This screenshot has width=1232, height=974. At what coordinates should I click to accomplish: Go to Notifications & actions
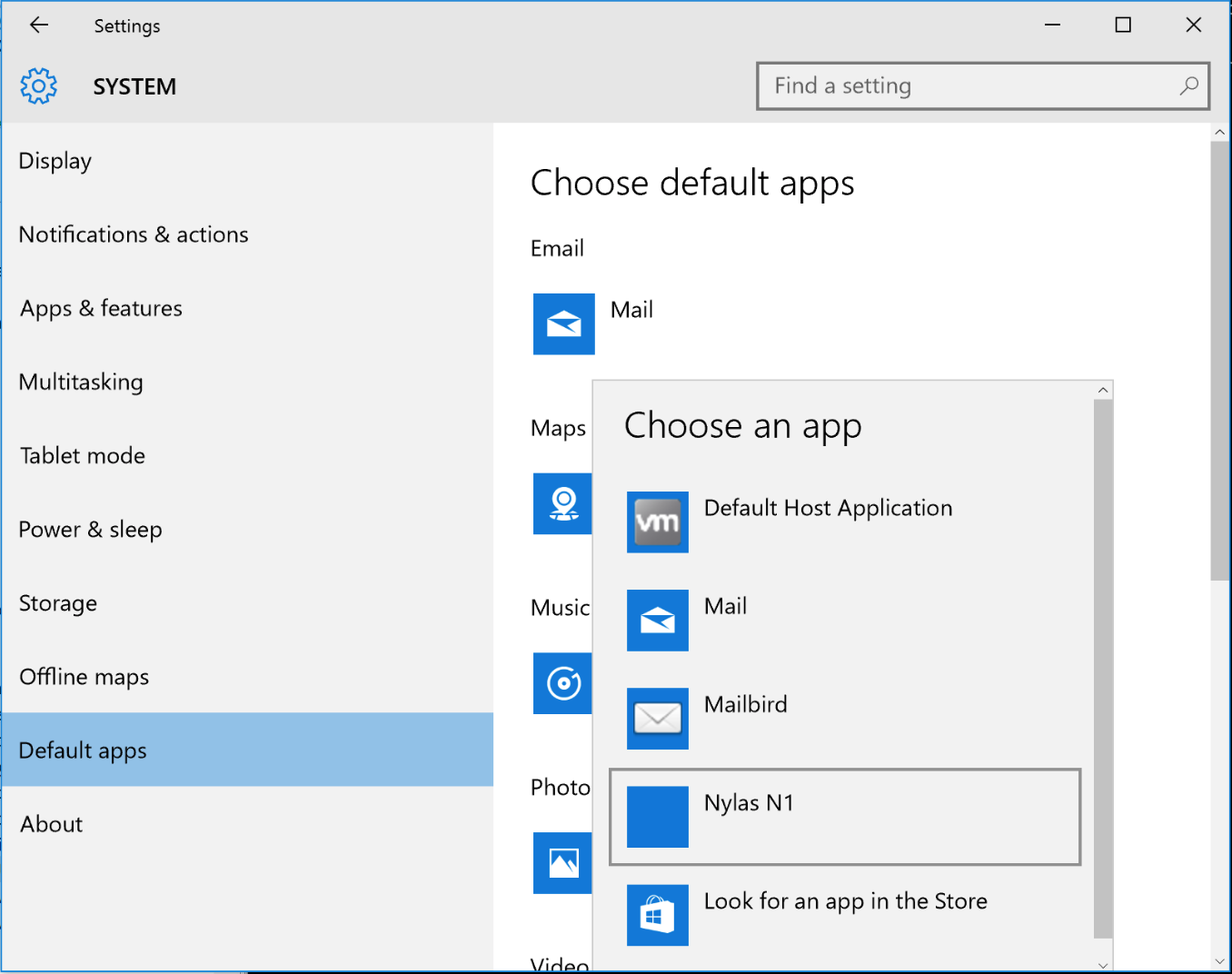[134, 234]
